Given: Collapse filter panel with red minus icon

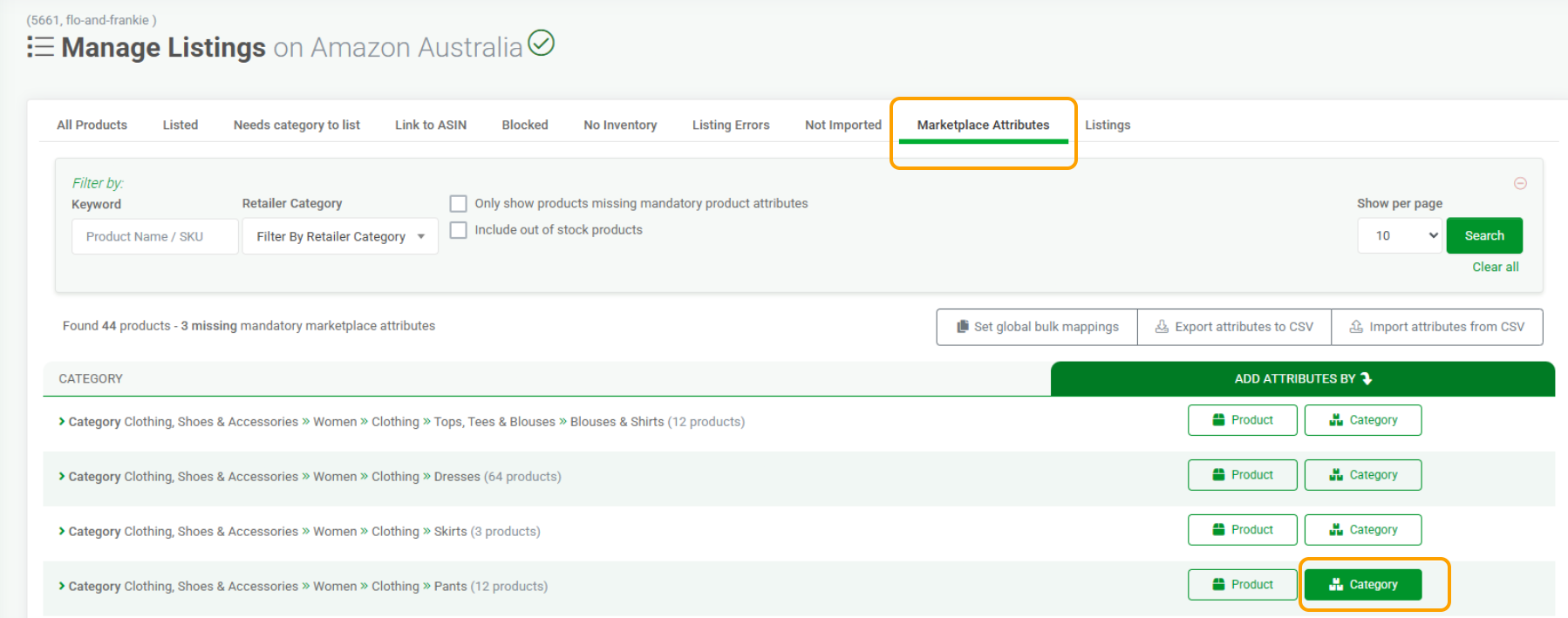Looking at the screenshot, I should (x=1520, y=183).
